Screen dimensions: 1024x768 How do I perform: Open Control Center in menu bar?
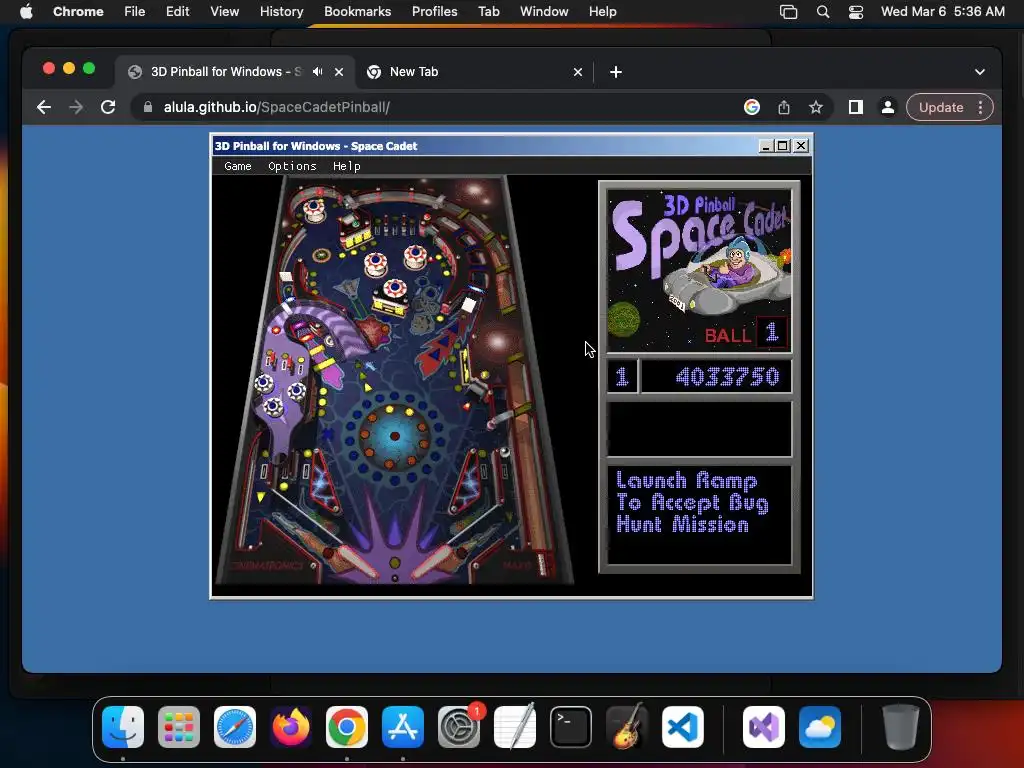coord(856,12)
